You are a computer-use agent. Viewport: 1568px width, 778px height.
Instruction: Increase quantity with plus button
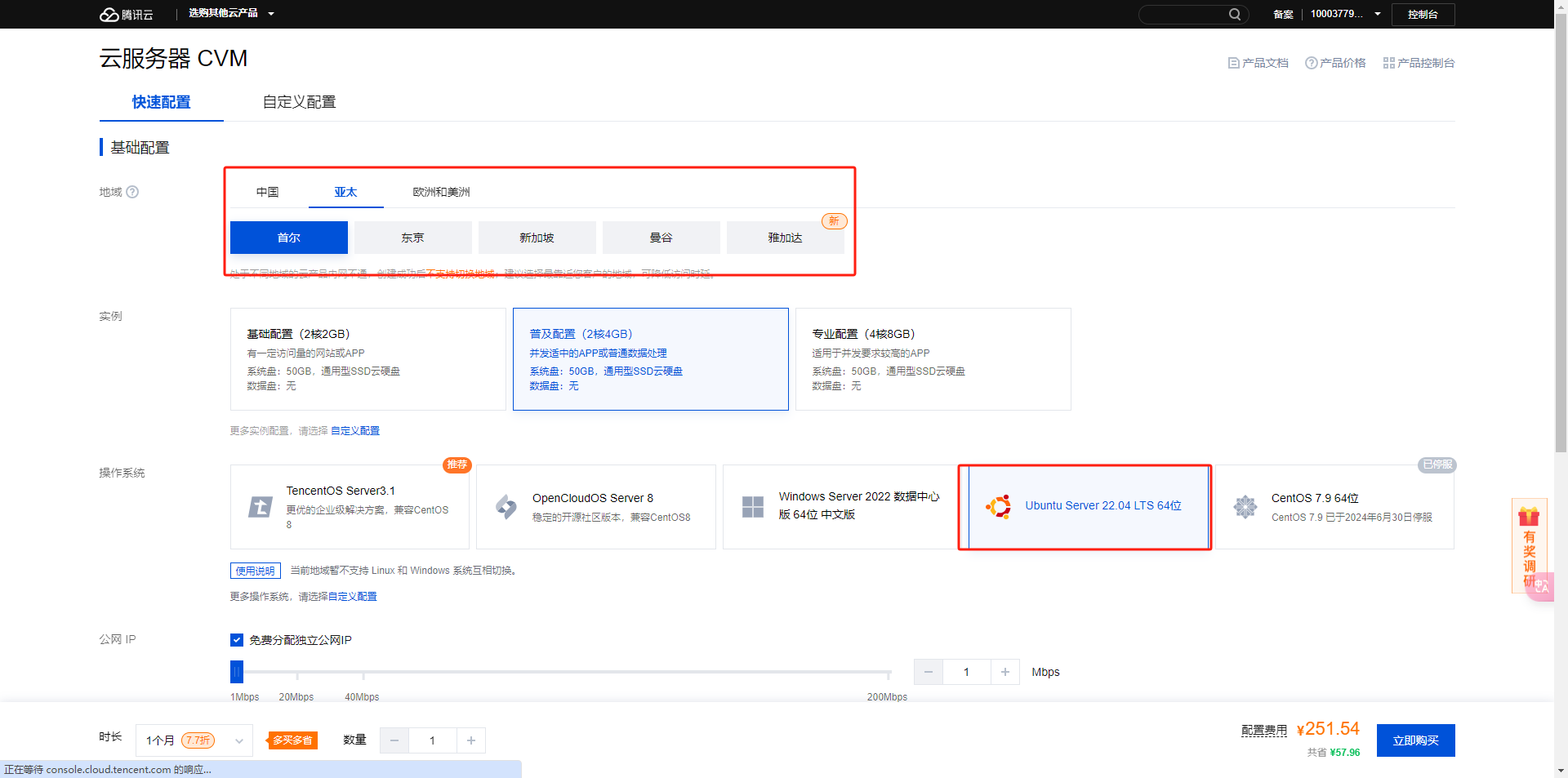[471, 740]
